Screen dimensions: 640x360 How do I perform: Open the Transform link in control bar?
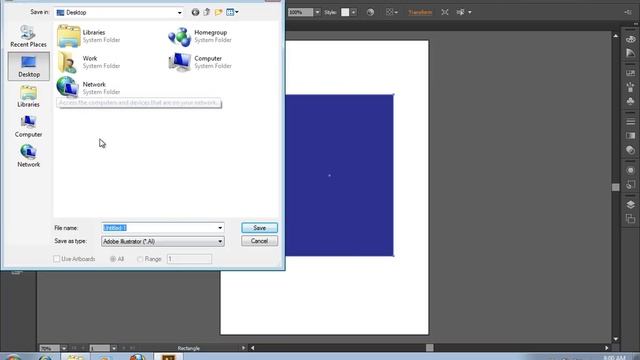pyautogui.click(x=420, y=12)
